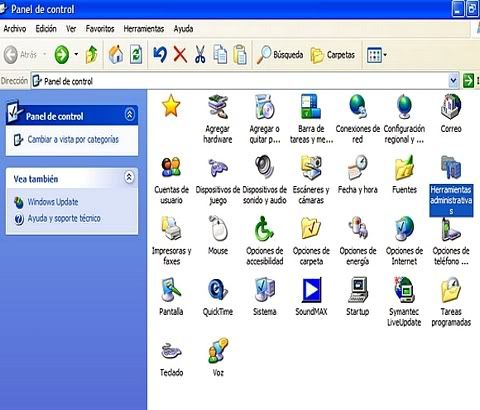Open the SoundMAX icon
Viewport: 480px width, 410px height.
[x=312, y=290]
